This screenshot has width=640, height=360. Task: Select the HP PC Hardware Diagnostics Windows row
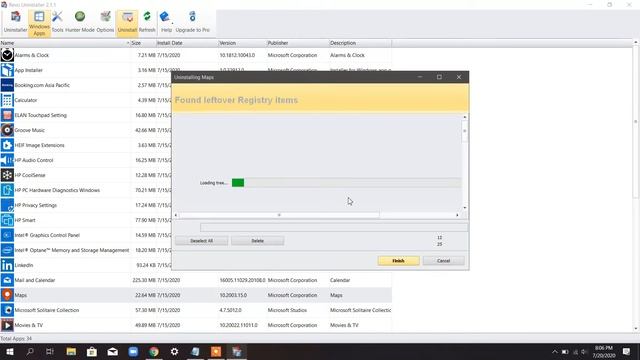196,190
